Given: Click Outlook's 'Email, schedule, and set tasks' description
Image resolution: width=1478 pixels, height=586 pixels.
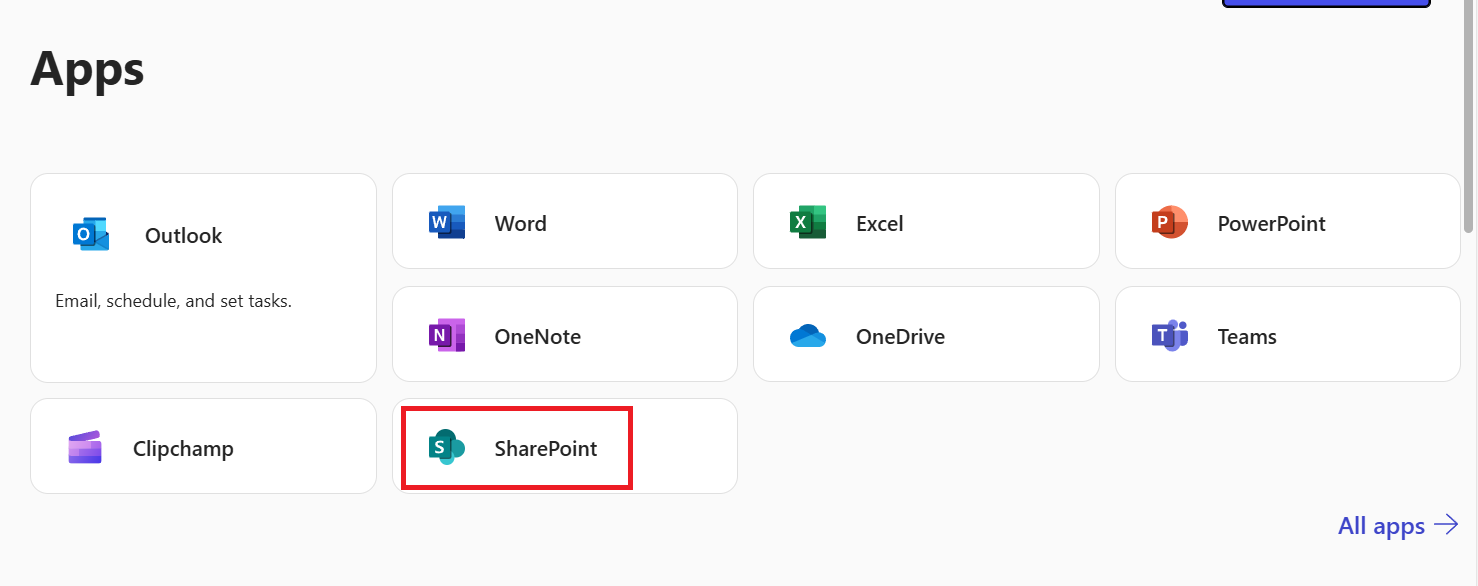Looking at the screenshot, I should pos(173,301).
